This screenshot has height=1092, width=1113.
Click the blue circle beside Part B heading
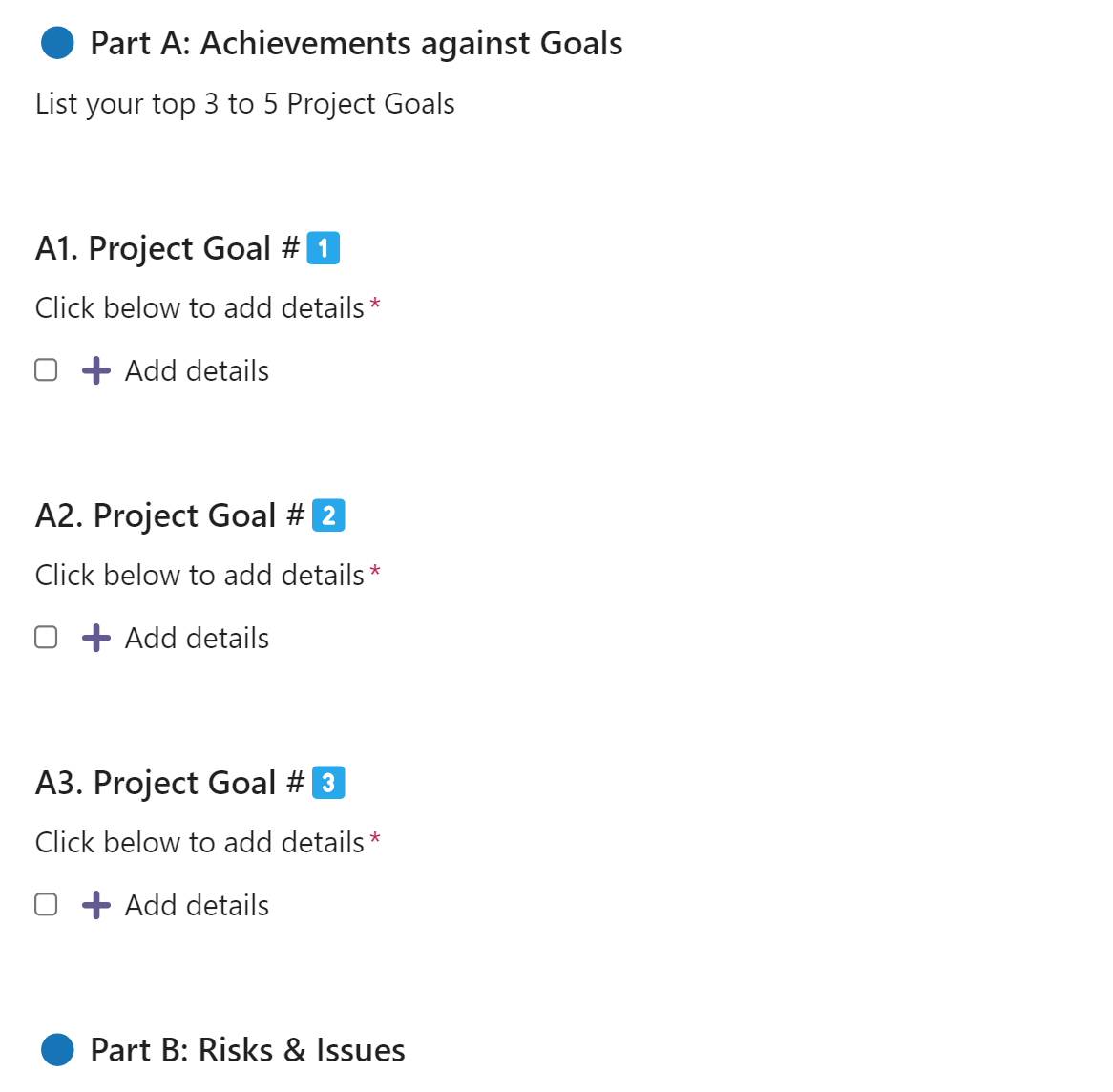coord(57,1050)
